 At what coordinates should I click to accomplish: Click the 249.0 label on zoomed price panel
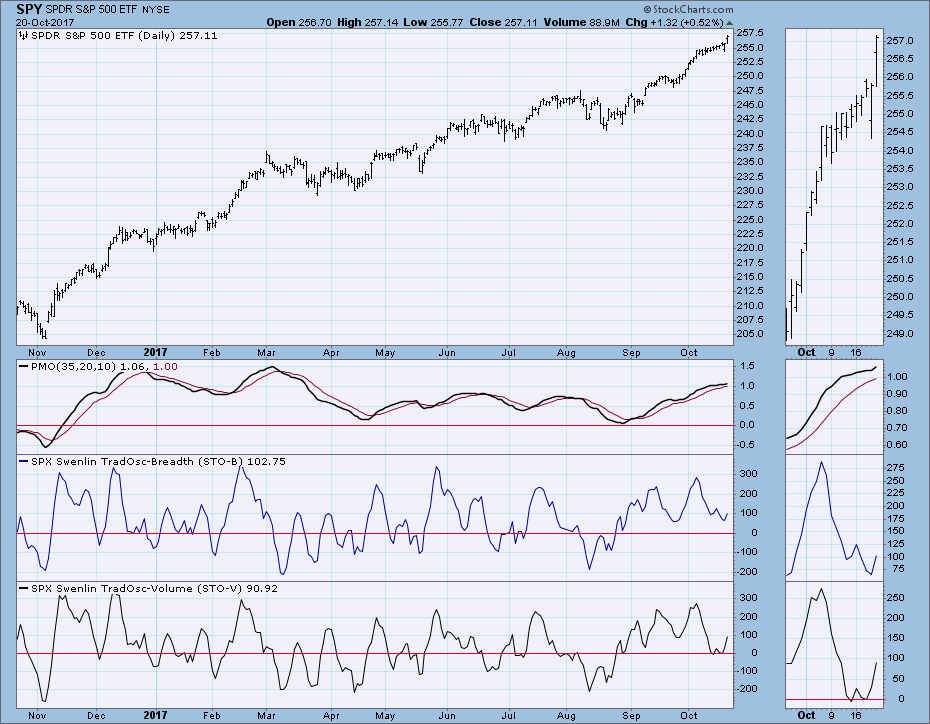pyautogui.click(x=900, y=334)
